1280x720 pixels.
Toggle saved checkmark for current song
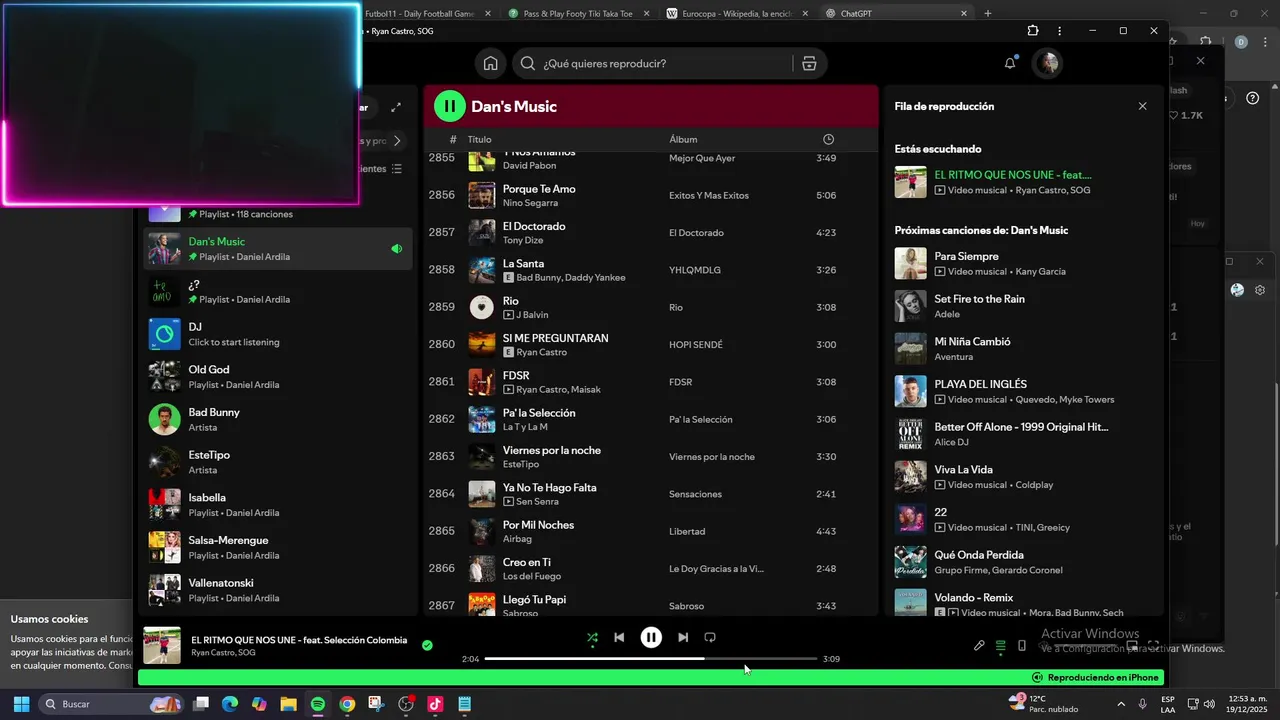427,646
